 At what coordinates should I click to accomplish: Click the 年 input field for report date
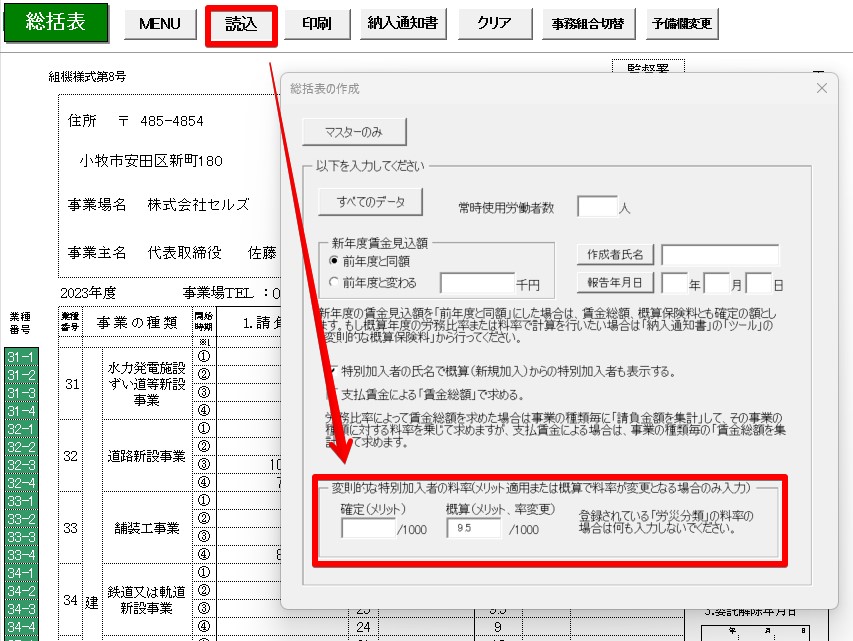(675, 283)
